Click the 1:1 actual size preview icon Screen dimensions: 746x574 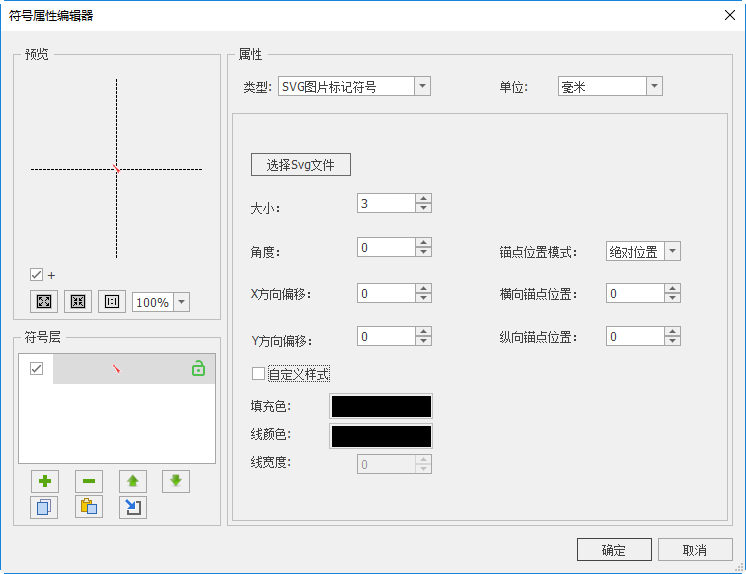click(x=112, y=302)
